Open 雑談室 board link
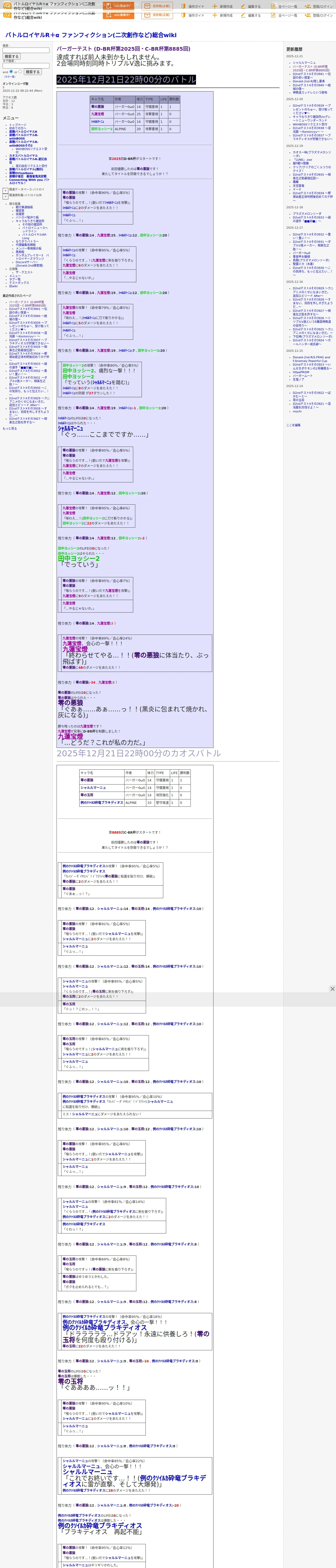The width and height of the screenshot is (336, 1568). pyautogui.click(x=20, y=211)
